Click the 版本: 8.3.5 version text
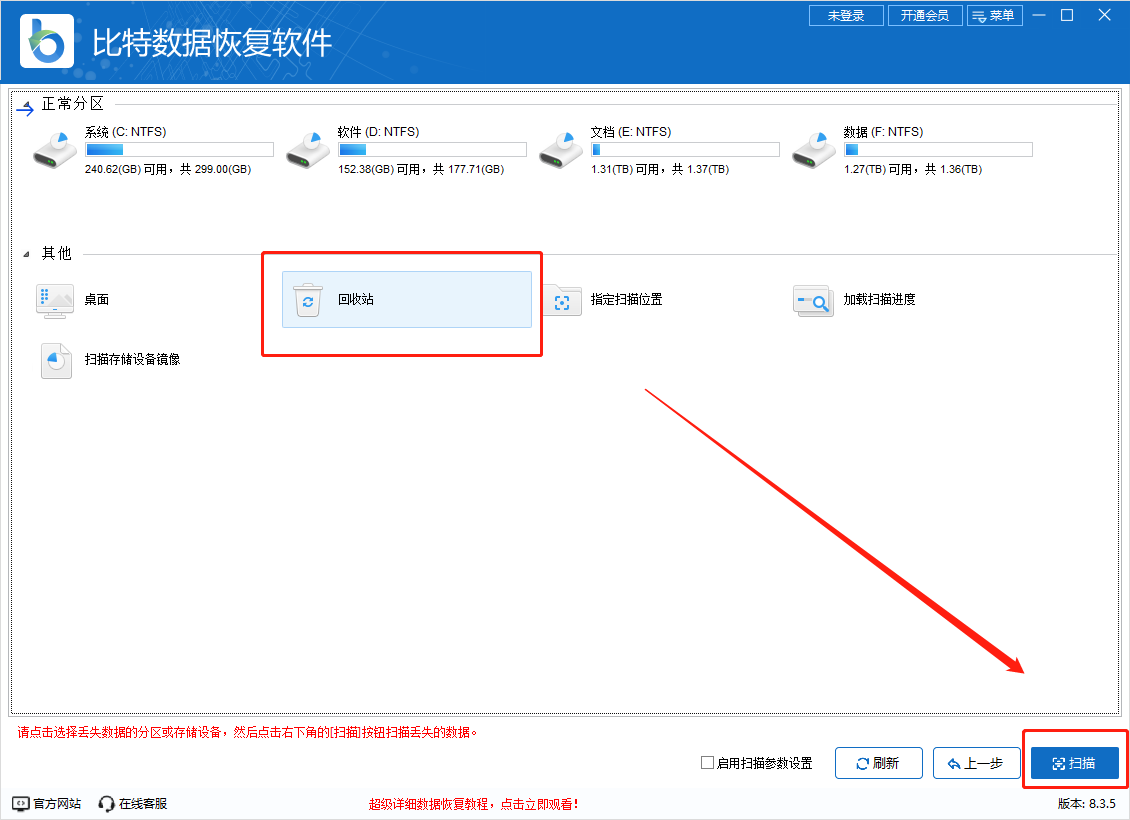The image size is (1130, 820). 1087,803
